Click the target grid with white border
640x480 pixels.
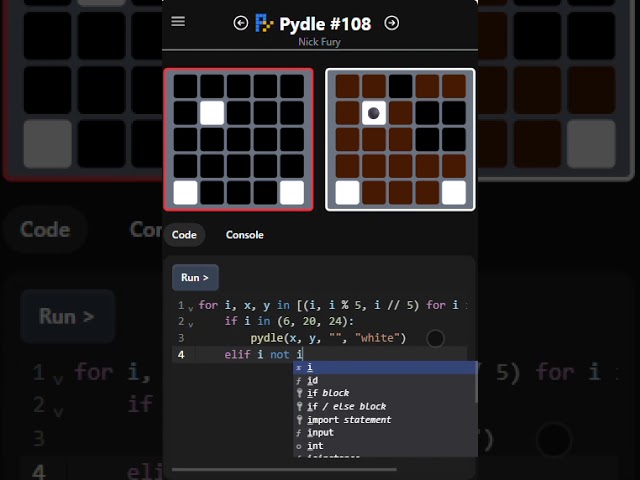[x=400, y=140]
